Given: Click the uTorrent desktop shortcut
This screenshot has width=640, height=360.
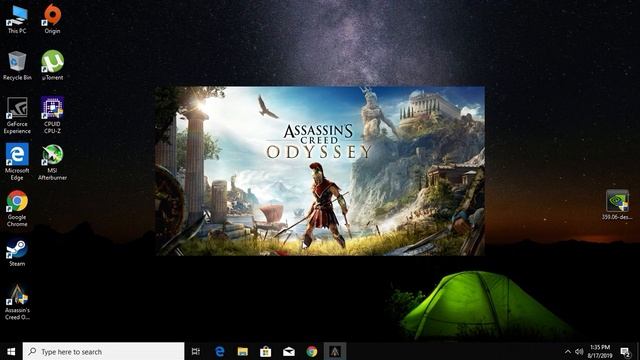Looking at the screenshot, I should [x=52, y=66].
